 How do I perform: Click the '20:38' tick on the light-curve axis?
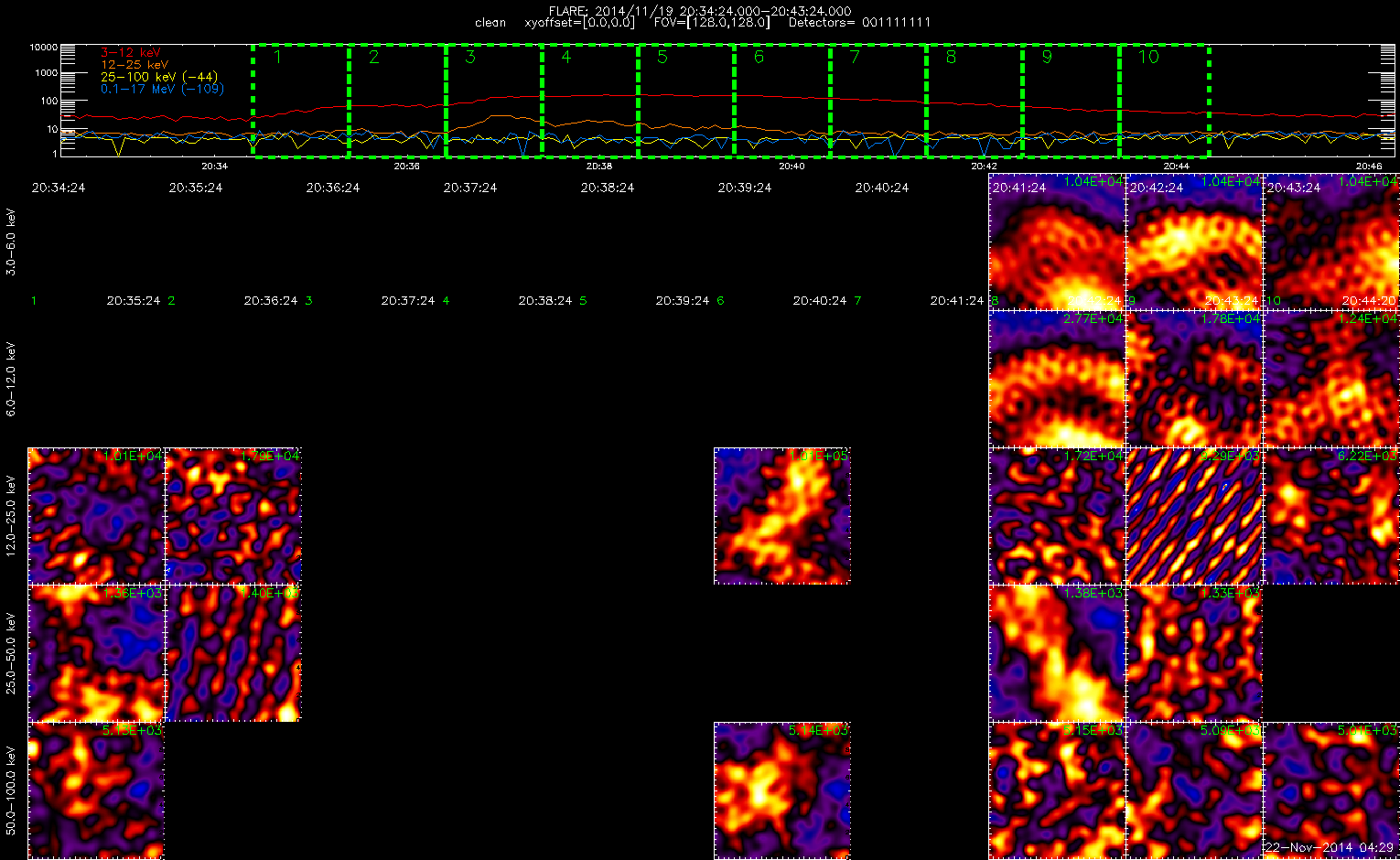598,166
